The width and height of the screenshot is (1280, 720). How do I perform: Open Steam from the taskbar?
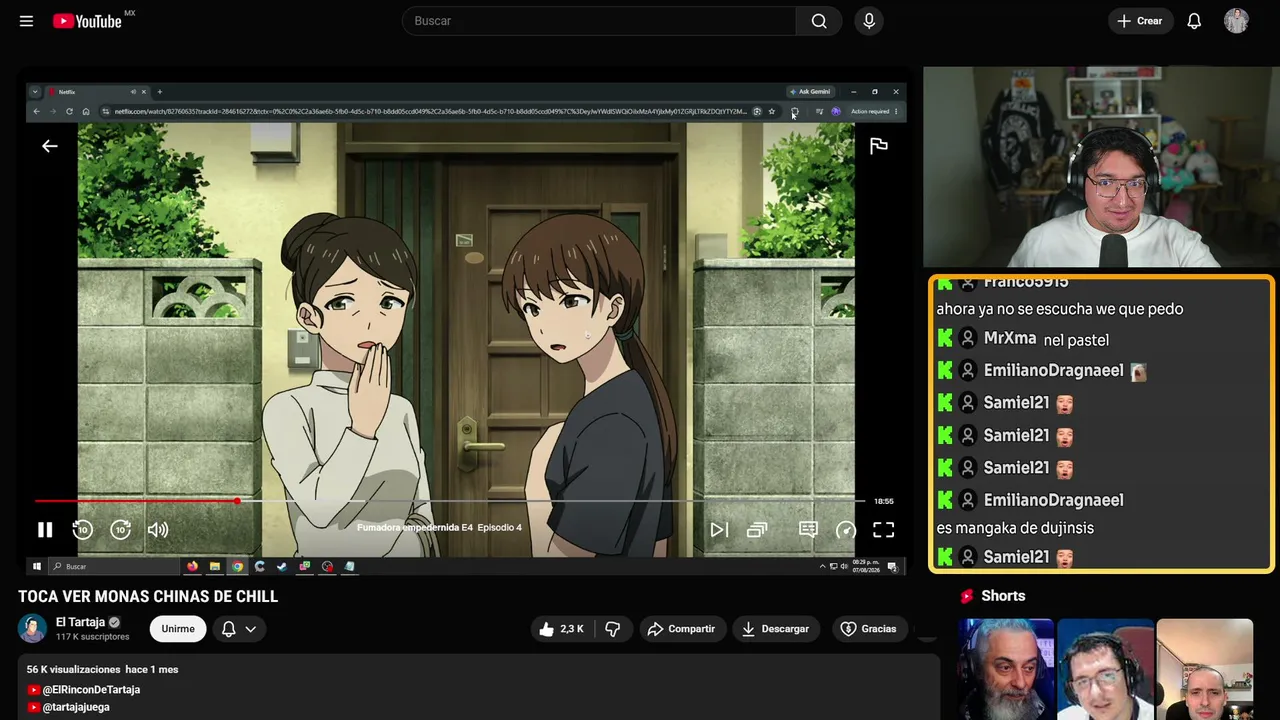[282, 566]
